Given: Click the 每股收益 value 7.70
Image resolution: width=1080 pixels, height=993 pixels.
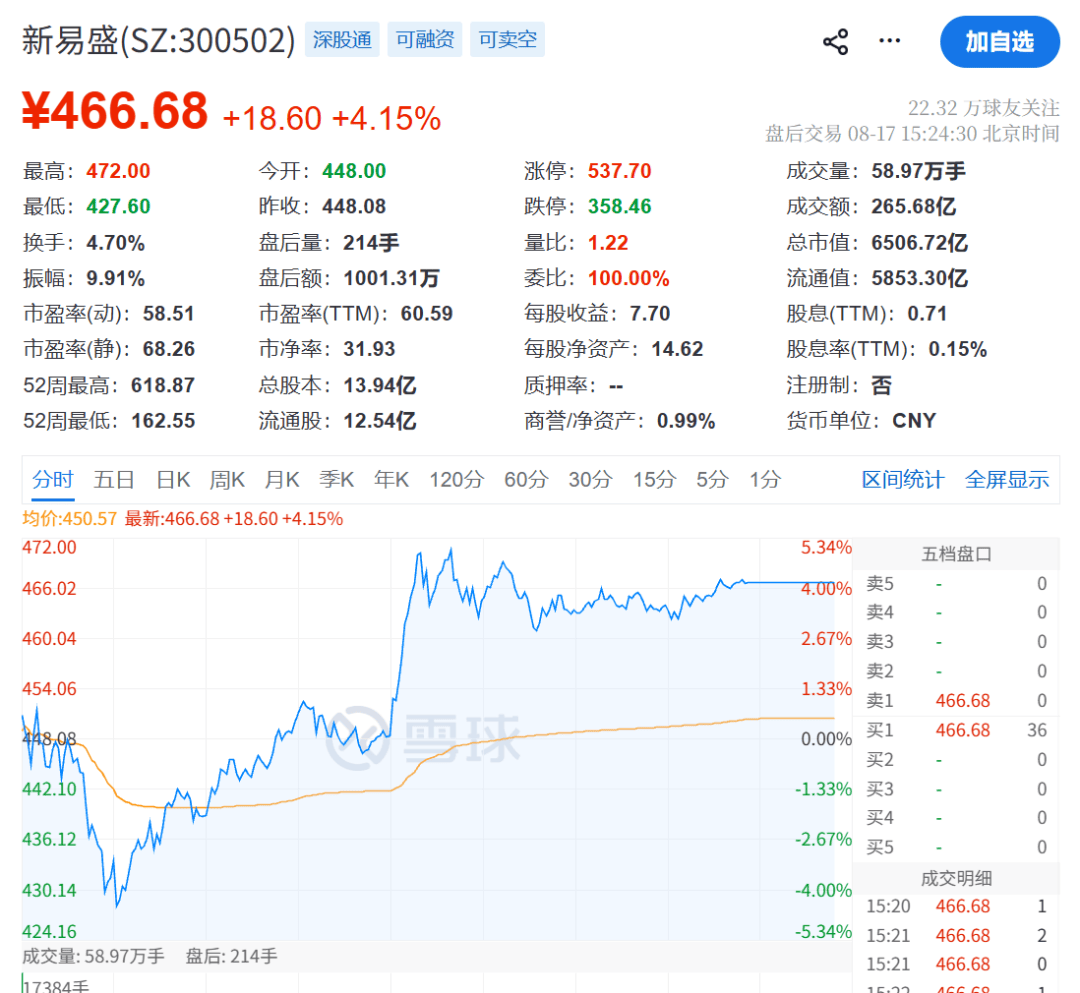Looking at the screenshot, I should pyautogui.click(x=650, y=314).
